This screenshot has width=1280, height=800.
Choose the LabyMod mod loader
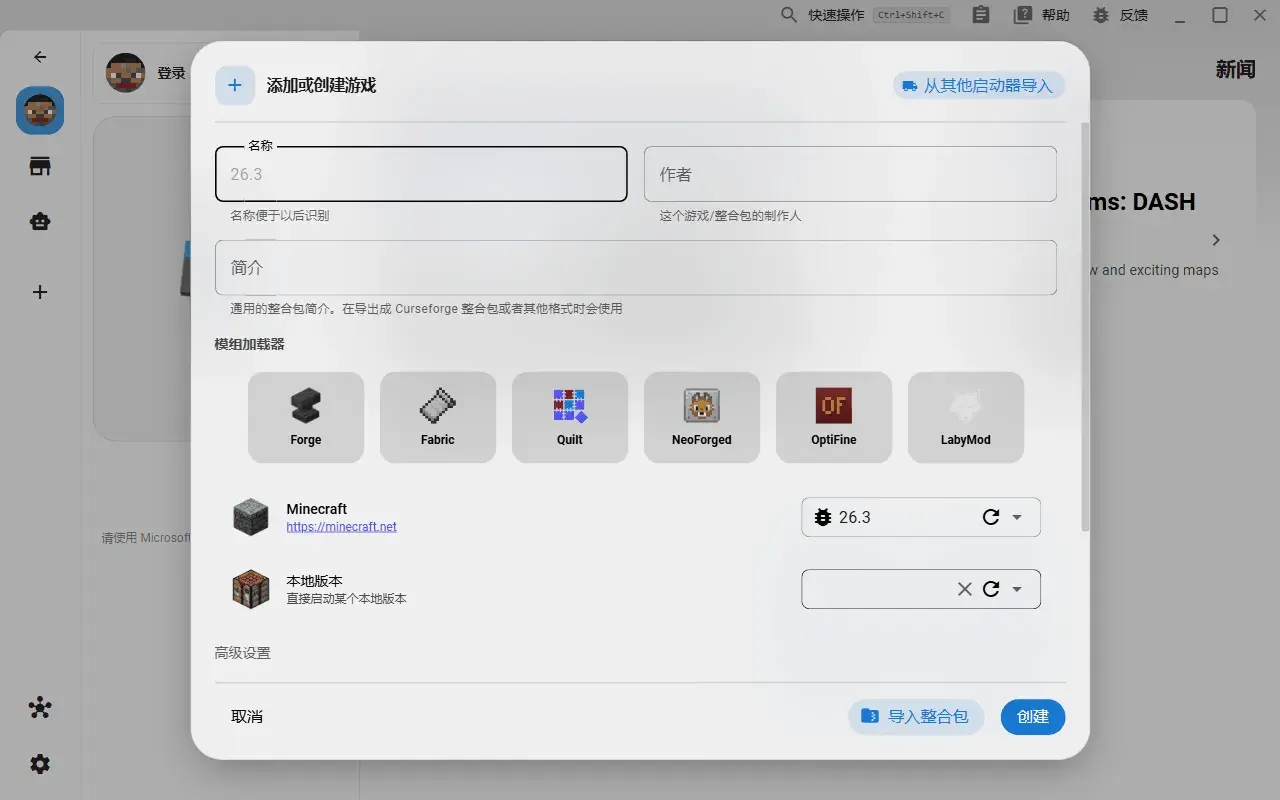[x=966, y=417]
